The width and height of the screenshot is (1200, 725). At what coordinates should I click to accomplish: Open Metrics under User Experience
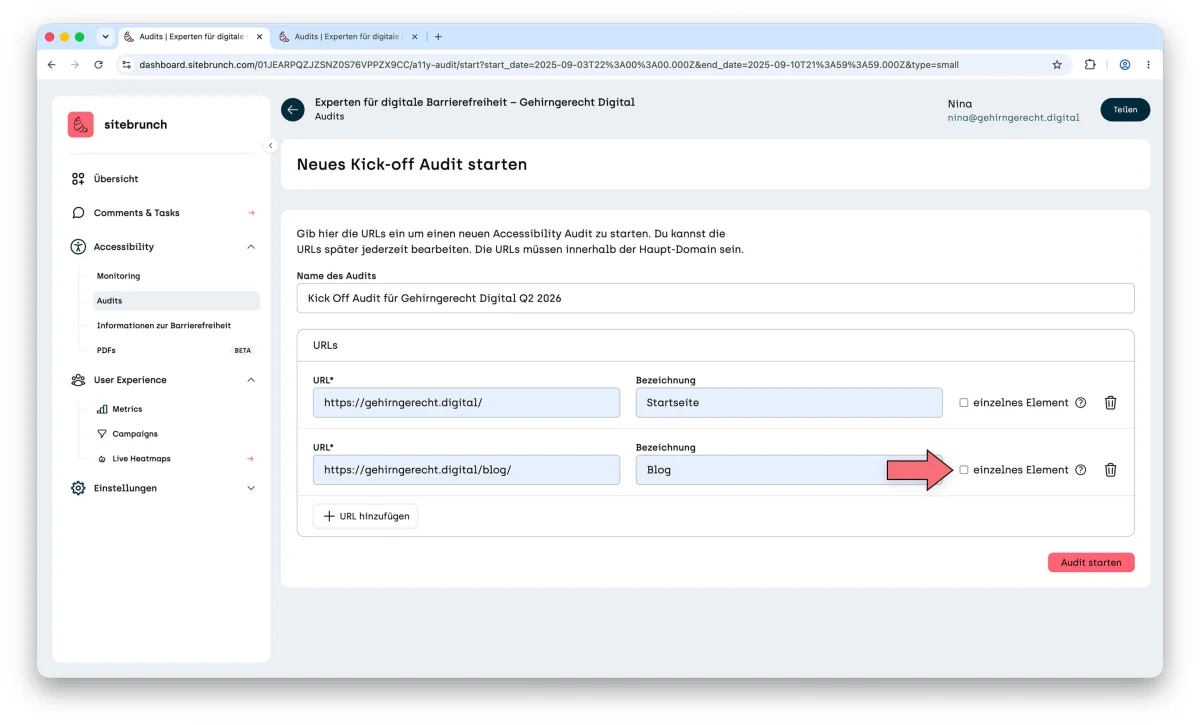click(127, 409)
